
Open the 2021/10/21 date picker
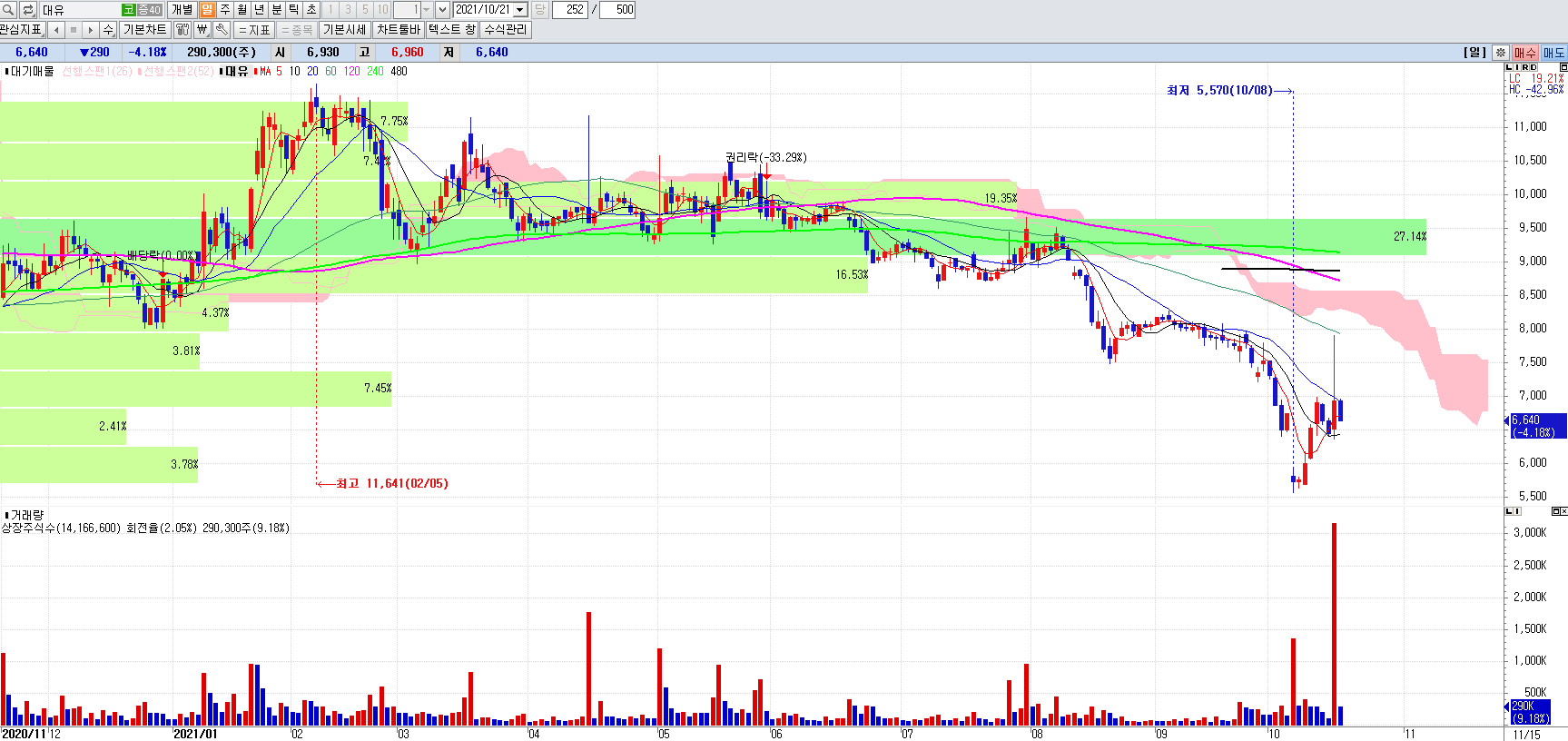[491, 9]
